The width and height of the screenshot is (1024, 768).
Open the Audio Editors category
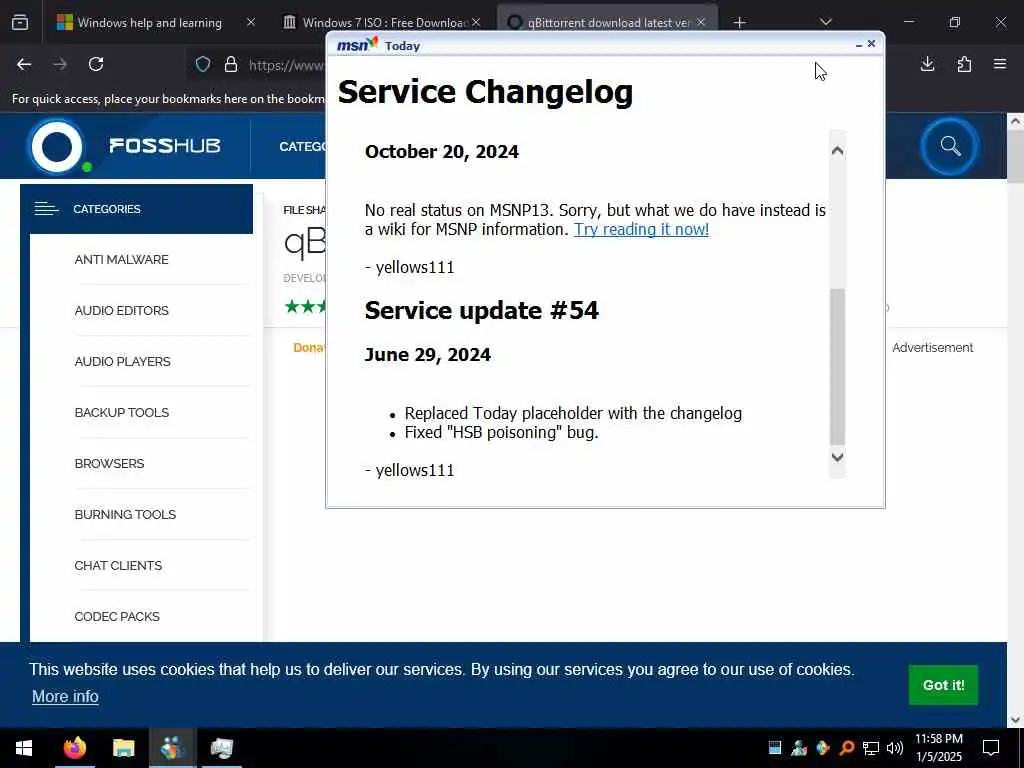point(121,311)
